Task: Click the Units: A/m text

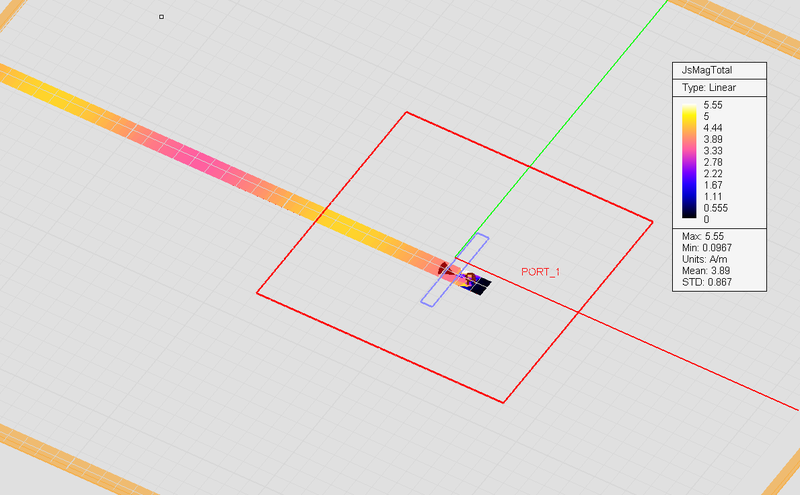Action: [704, 259]
